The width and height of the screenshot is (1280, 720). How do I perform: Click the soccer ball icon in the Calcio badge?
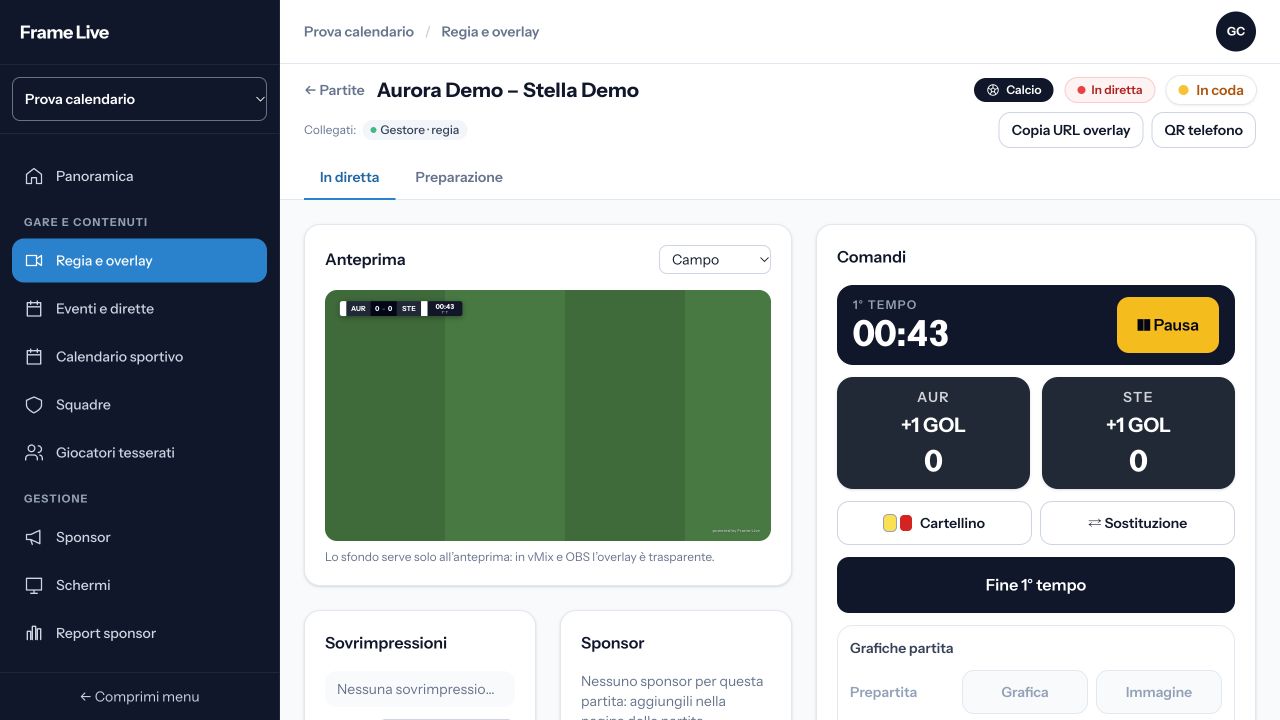point(993,90)
